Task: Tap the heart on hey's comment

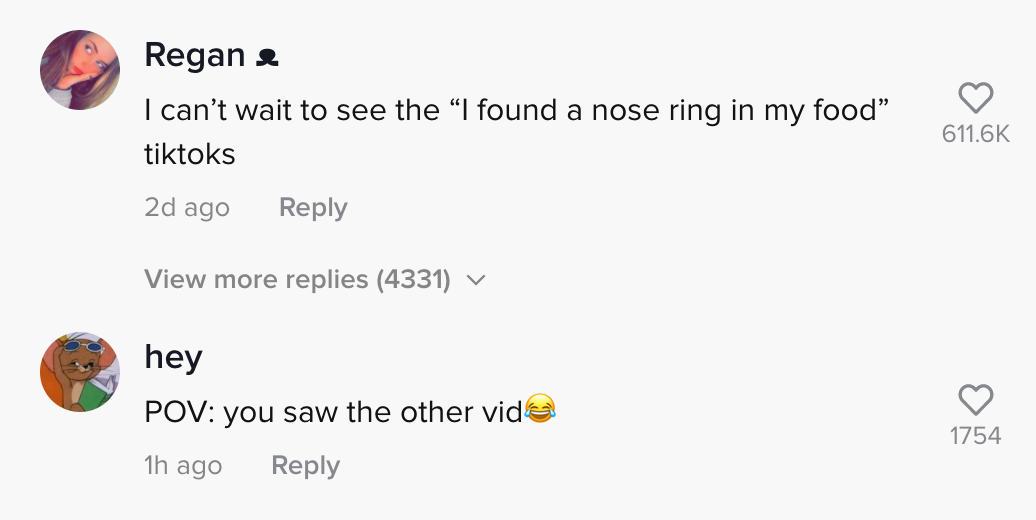Action: (975, 400)
